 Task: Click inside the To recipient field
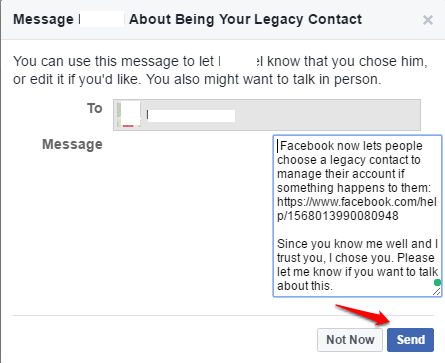tap(267, 115)
